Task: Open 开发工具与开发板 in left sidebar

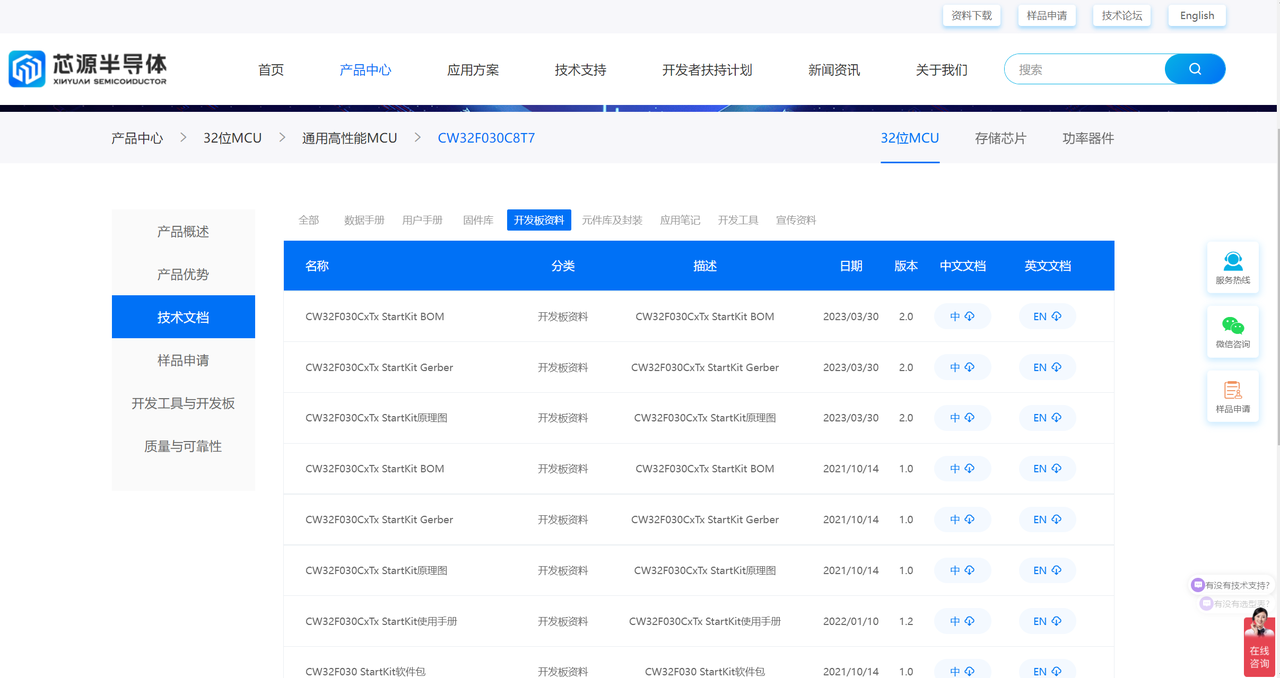Action: coord(183,403)
